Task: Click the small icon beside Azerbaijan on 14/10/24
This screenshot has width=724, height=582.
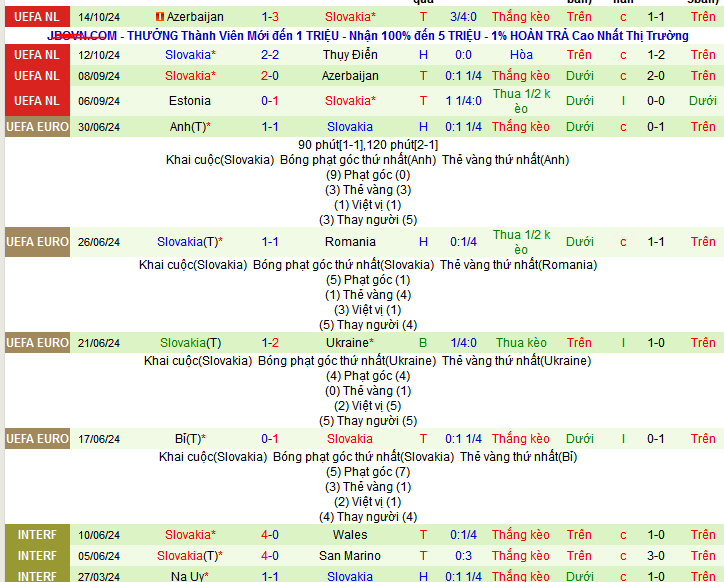Action: pyautogui.click(x=159, y=17)
